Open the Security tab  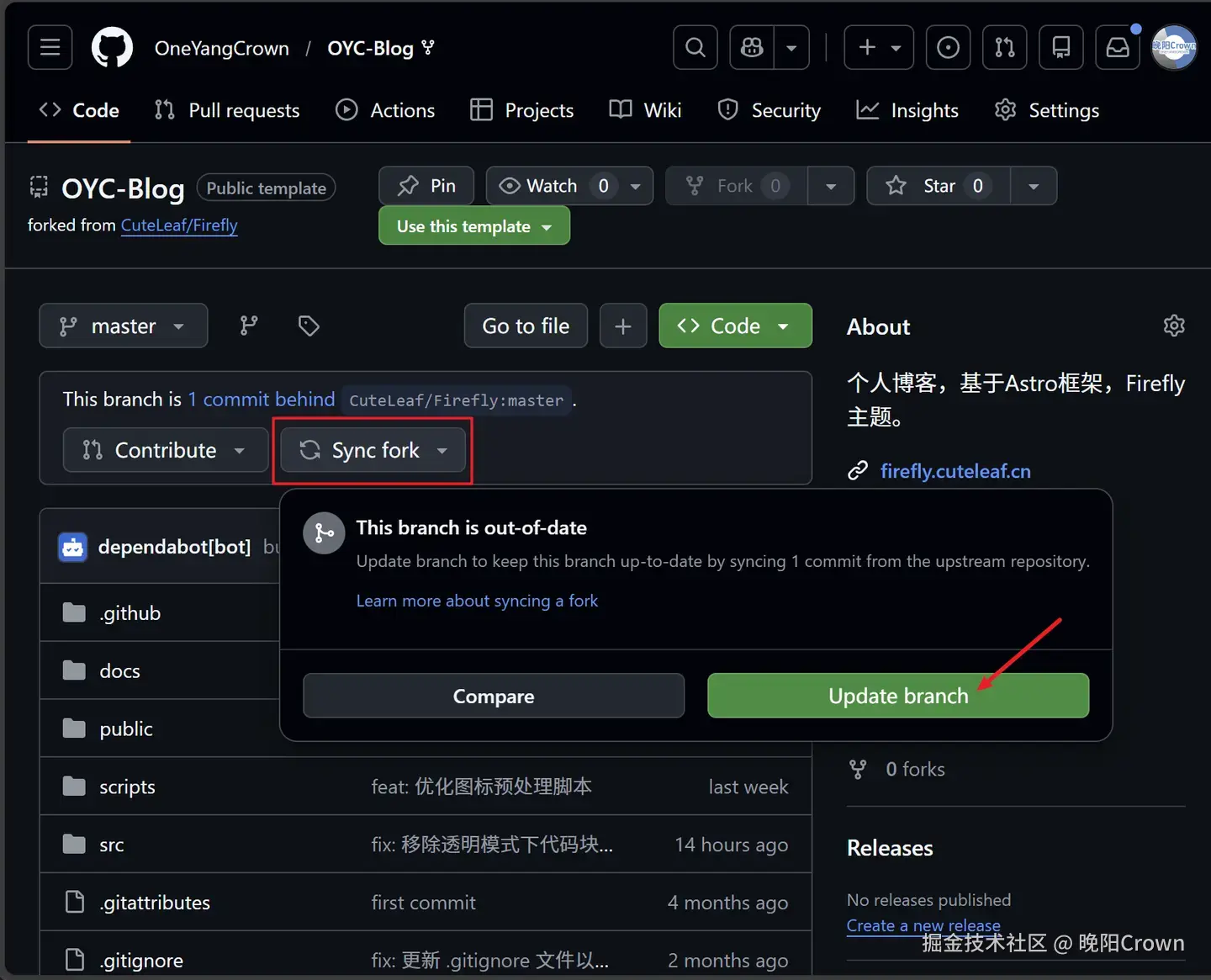click(769, 110)
